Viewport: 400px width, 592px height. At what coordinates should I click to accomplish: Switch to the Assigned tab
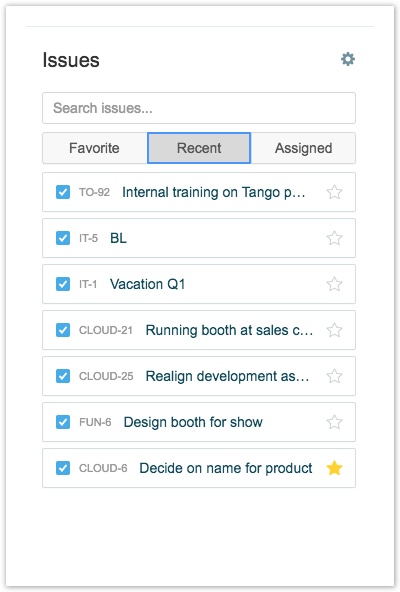point(303,148)
